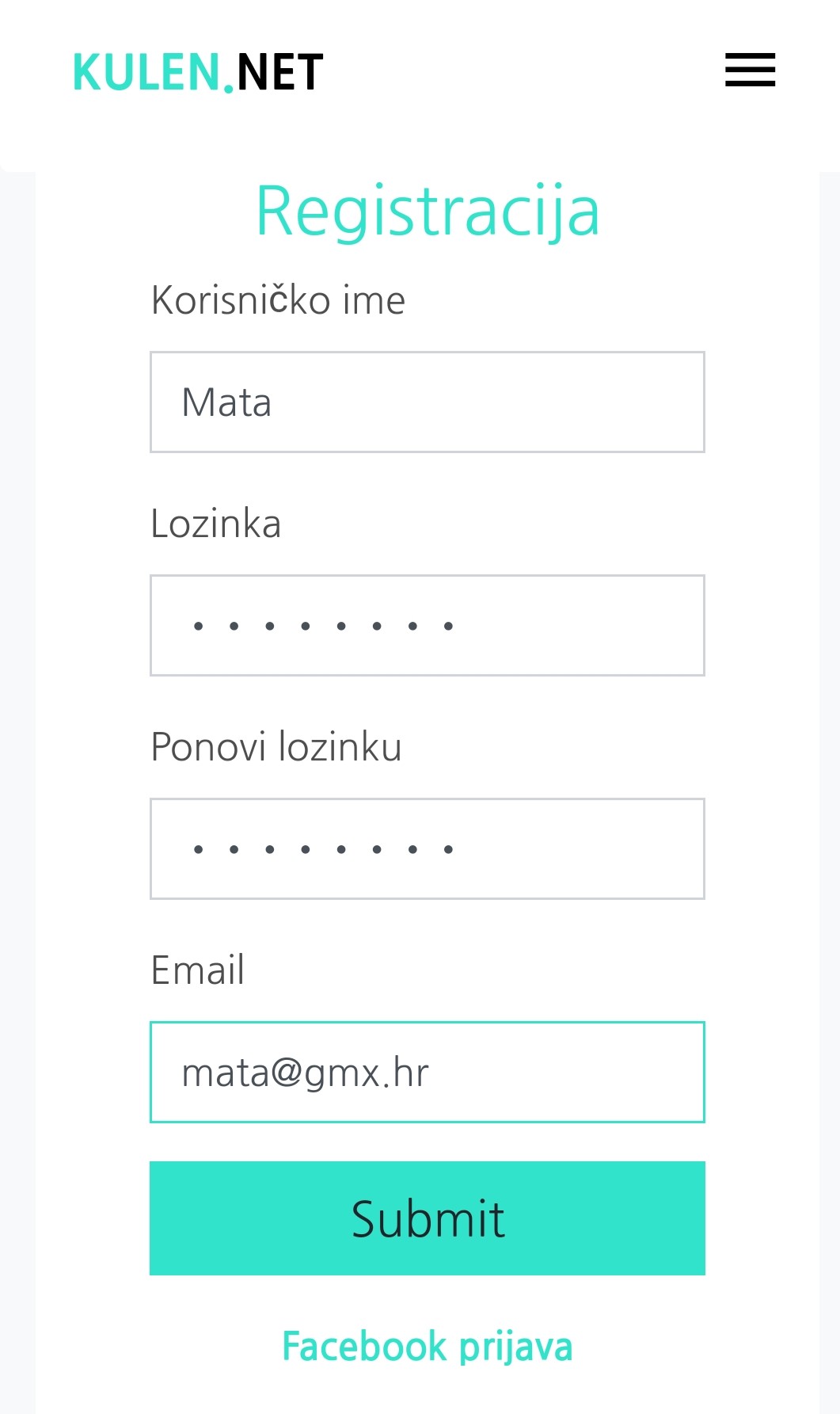840x1414 pixels.
Task: Click the mata@gmx.hr text in Email field
Action: click(305, 1073)
